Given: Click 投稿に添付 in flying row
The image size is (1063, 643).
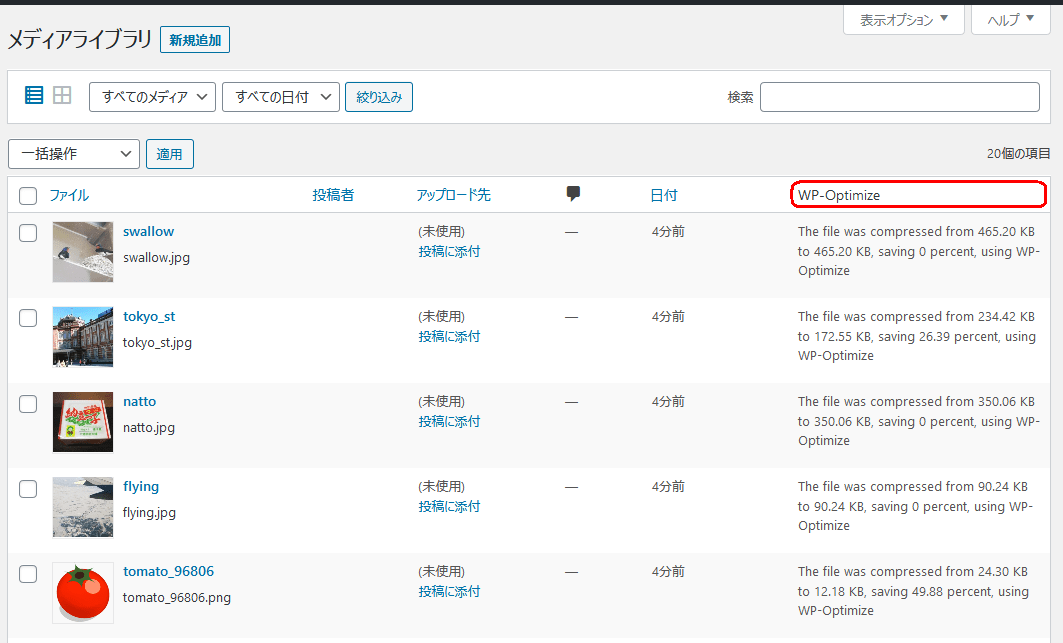Looking at the screenshot, I should pos(449,507).
